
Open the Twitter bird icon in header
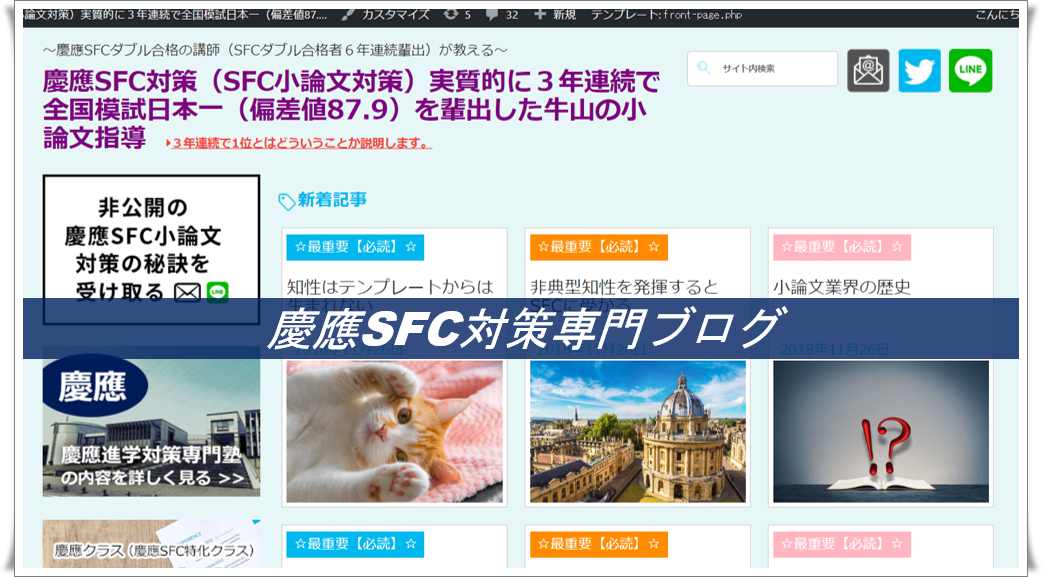point(919,70)
